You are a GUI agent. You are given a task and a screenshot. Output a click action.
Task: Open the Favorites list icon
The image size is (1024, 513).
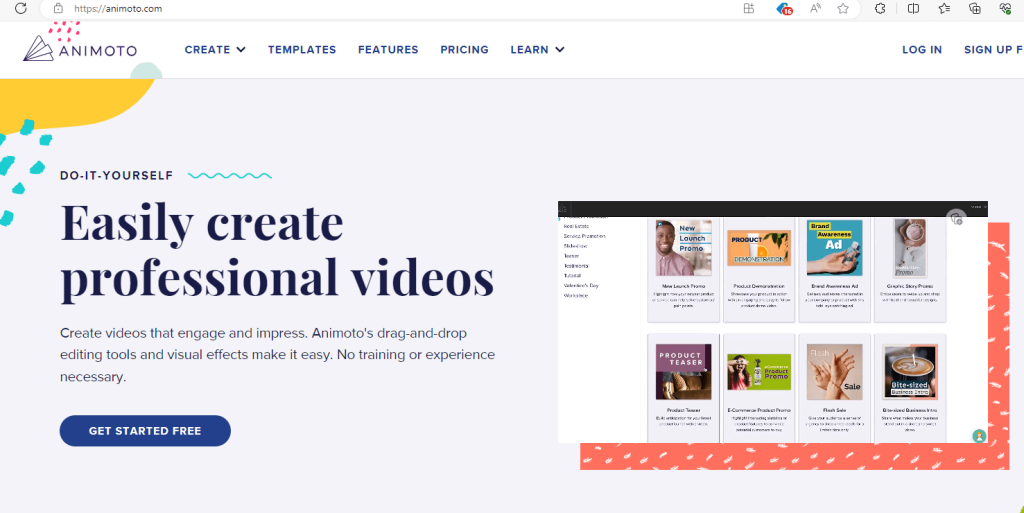point(944,8)
